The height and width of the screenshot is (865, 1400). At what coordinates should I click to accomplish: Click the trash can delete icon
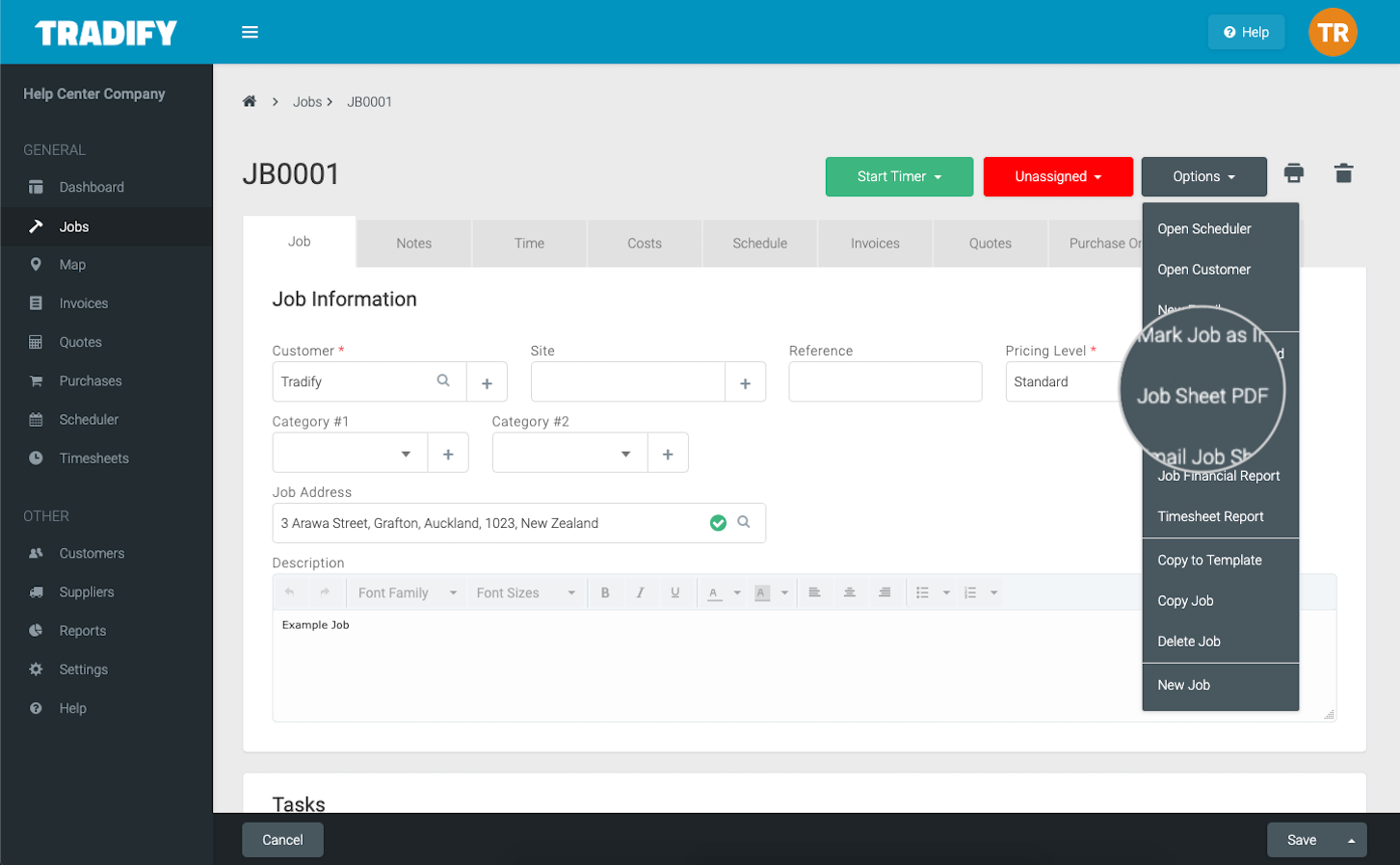pos(1343,173)
